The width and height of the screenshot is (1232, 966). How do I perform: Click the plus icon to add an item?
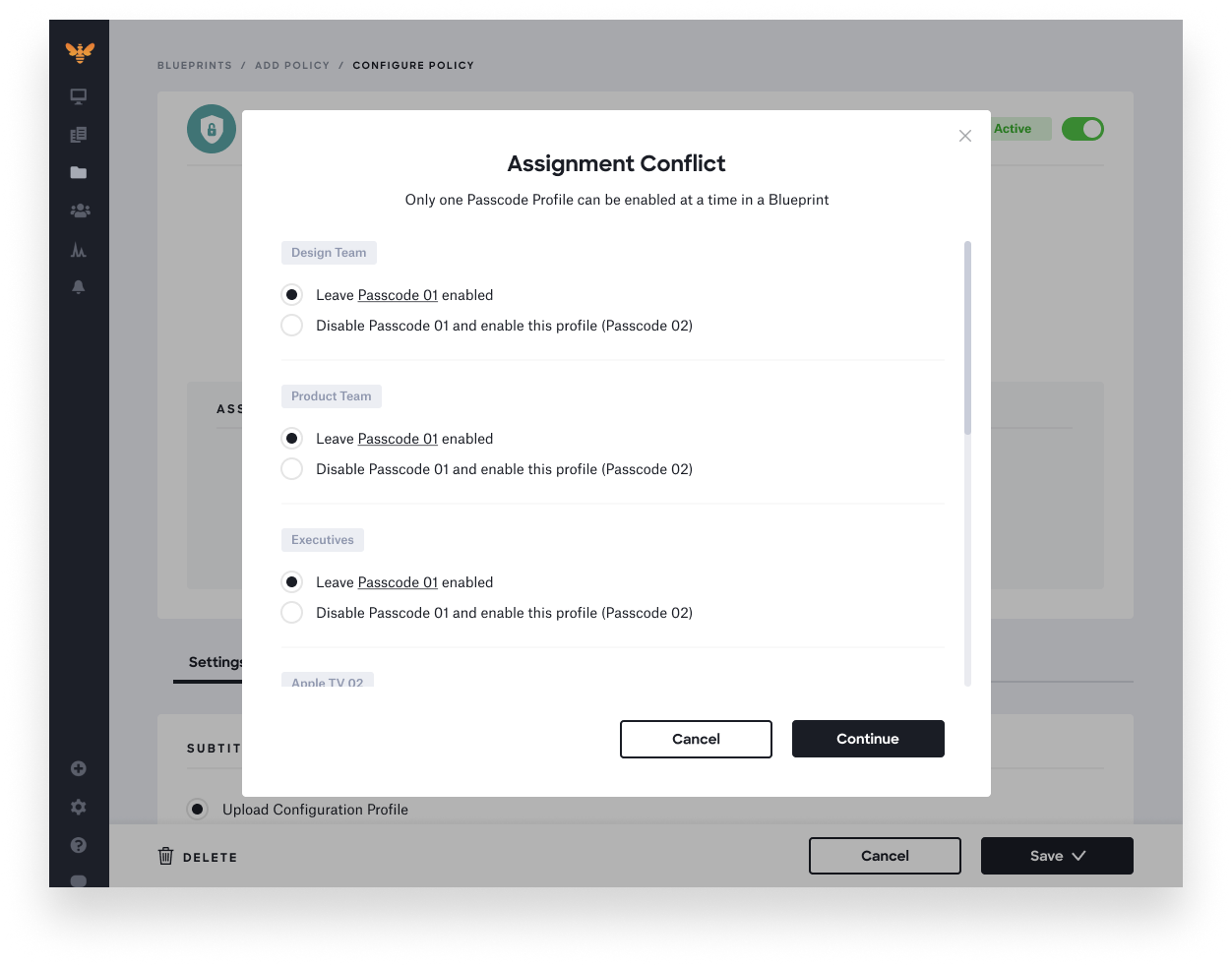pyautogui.click(x=79, y=768)
